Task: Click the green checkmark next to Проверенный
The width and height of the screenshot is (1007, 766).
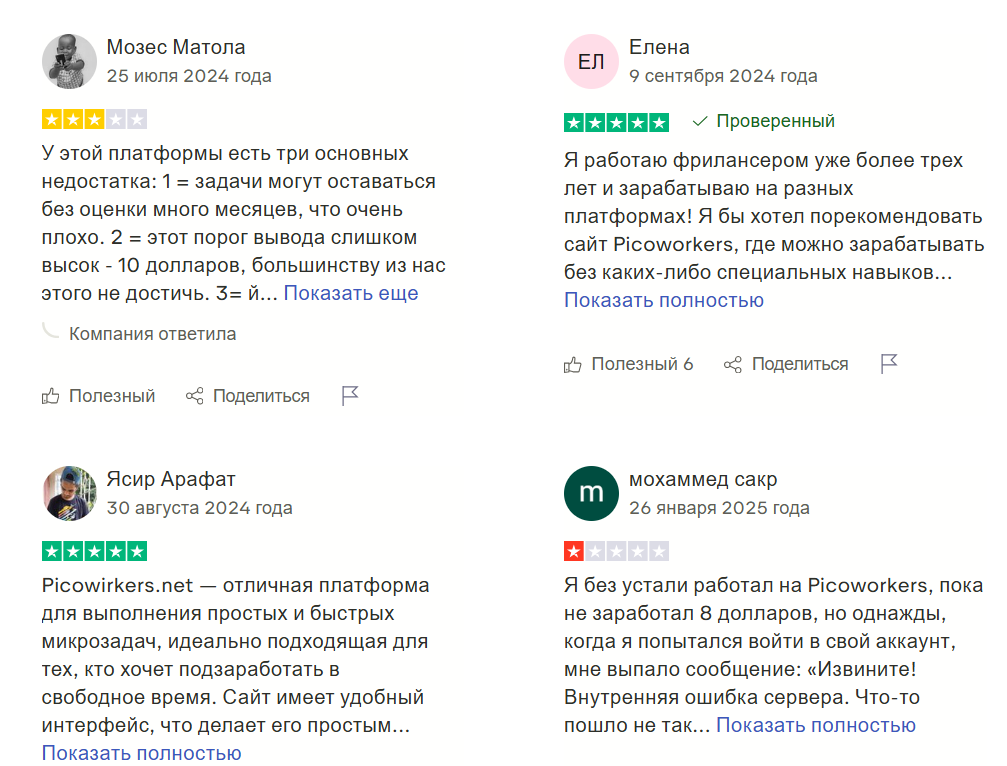Action: (700, 121)
